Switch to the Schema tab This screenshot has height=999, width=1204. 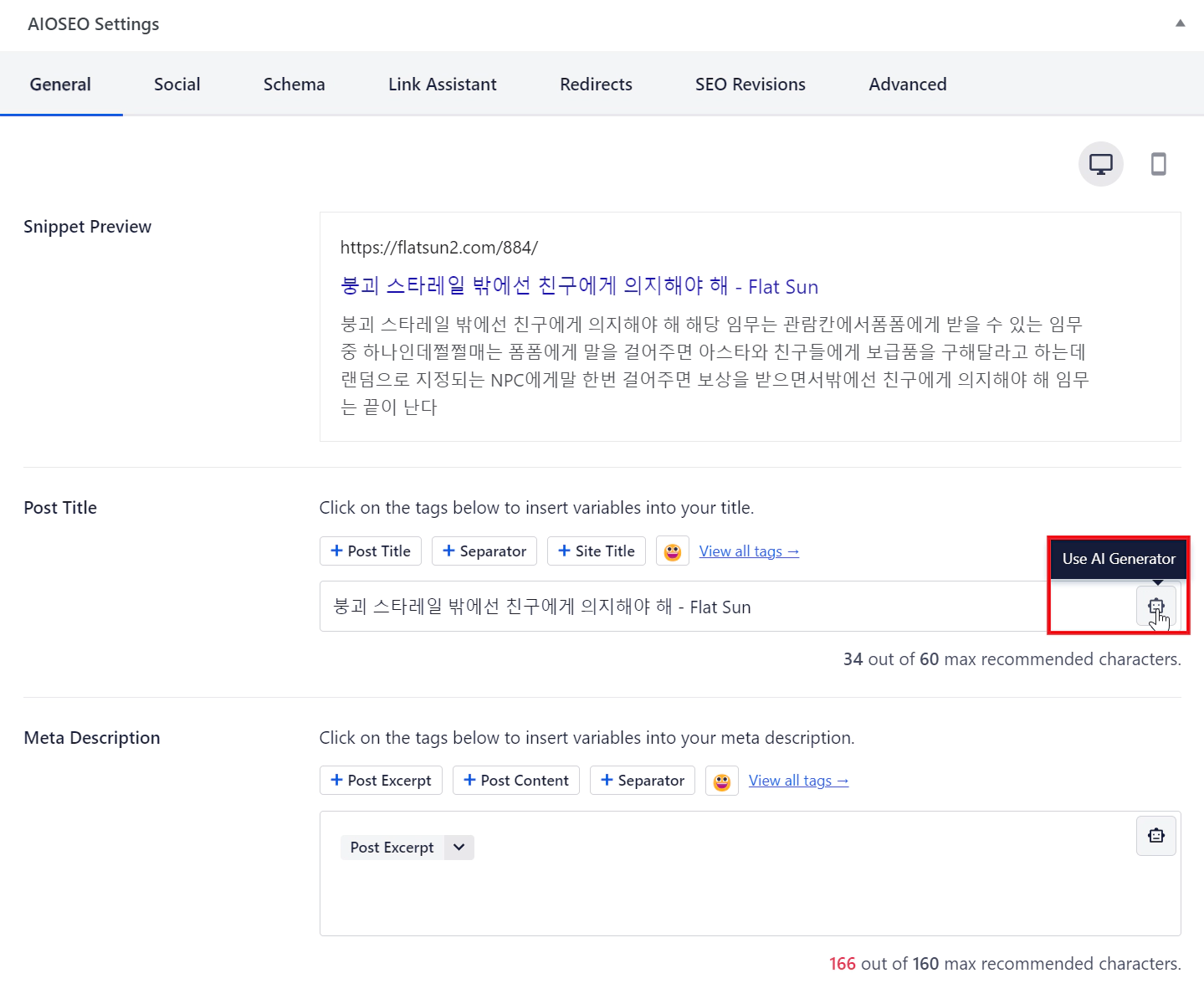click(294, 84)
